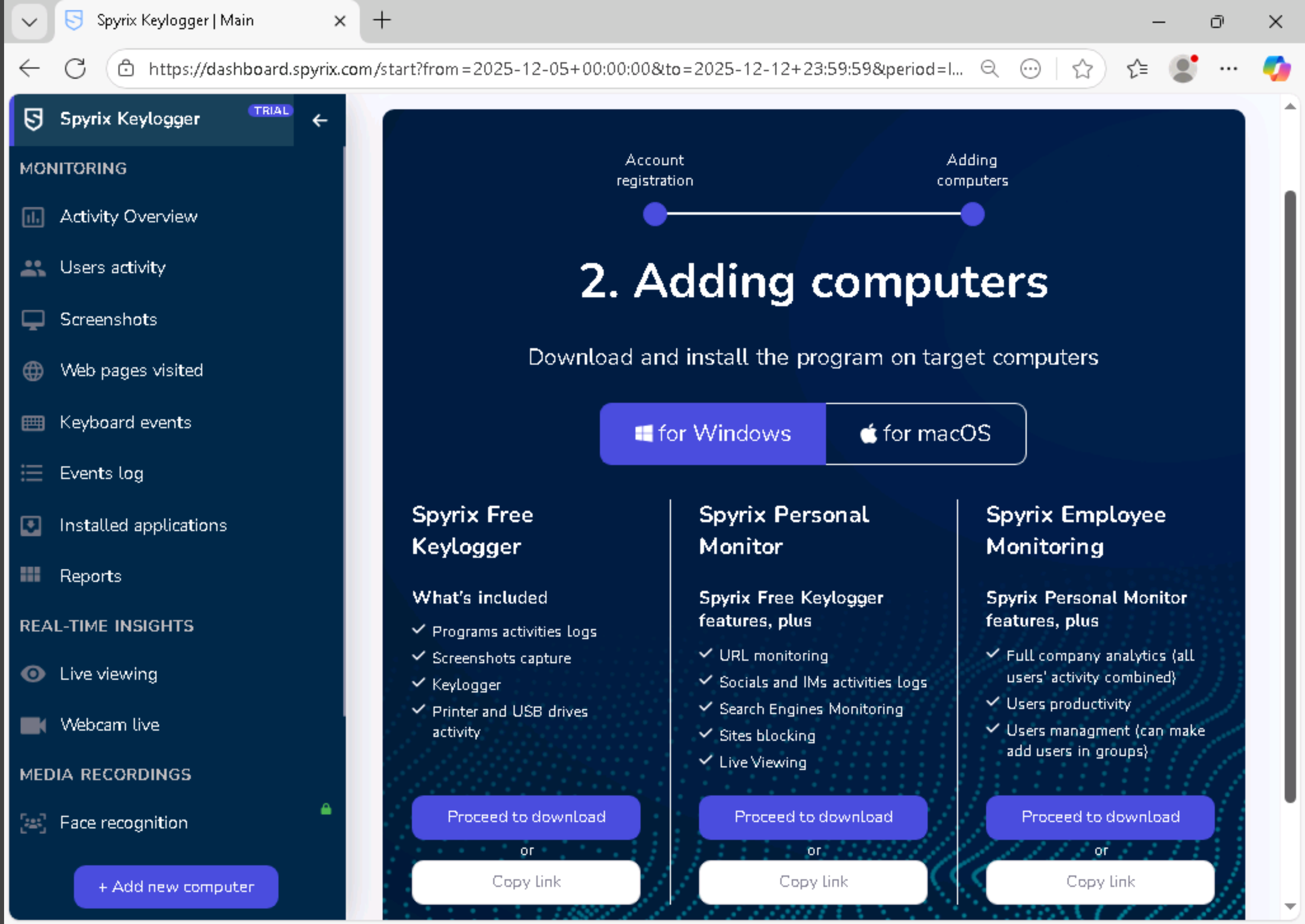Switch to the for macOS option
The height and width of the screenshot is (924, 1305).
pos(925,434)
